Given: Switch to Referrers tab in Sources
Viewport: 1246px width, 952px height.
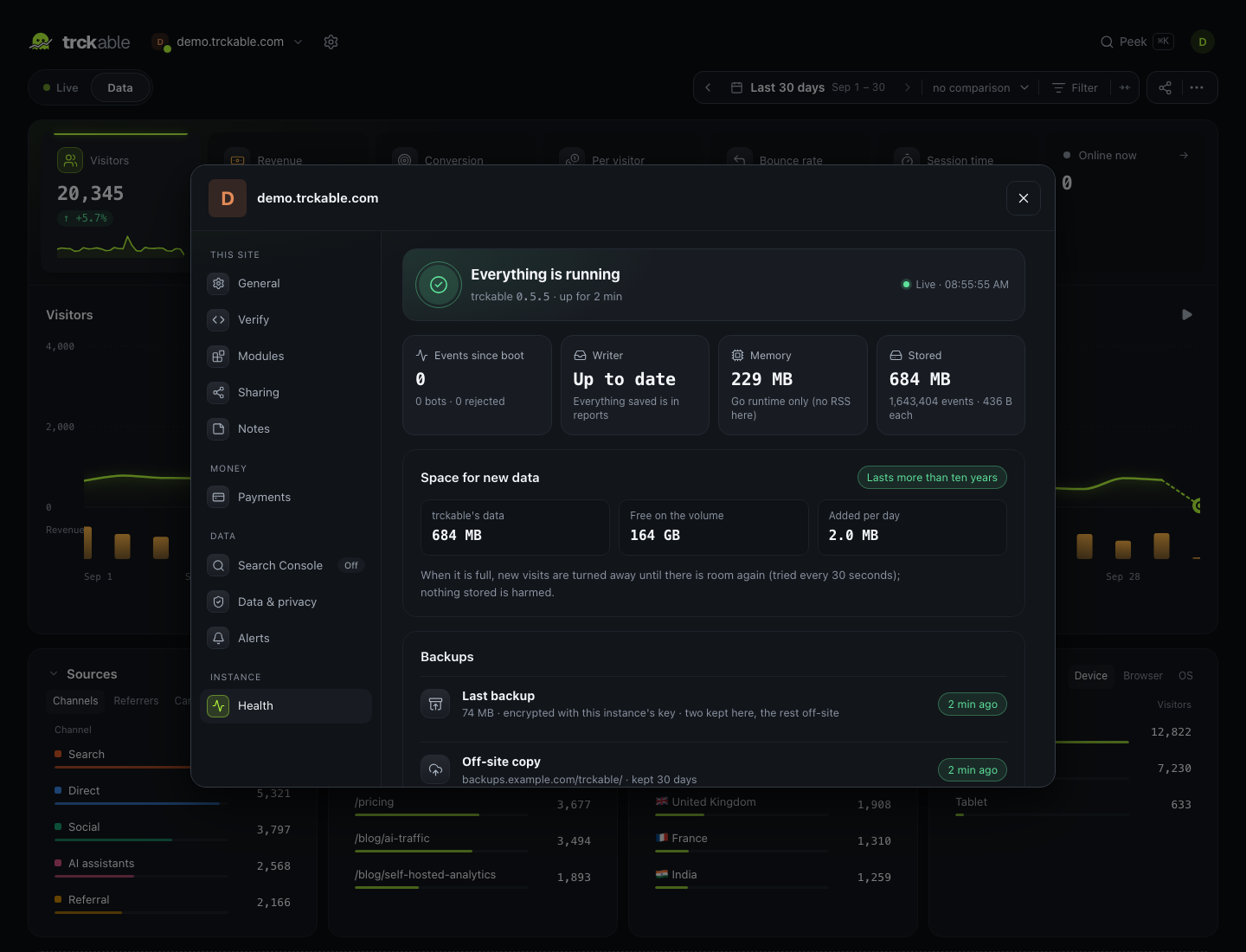Looking at the screenshot, I should [x=136, y=701].
